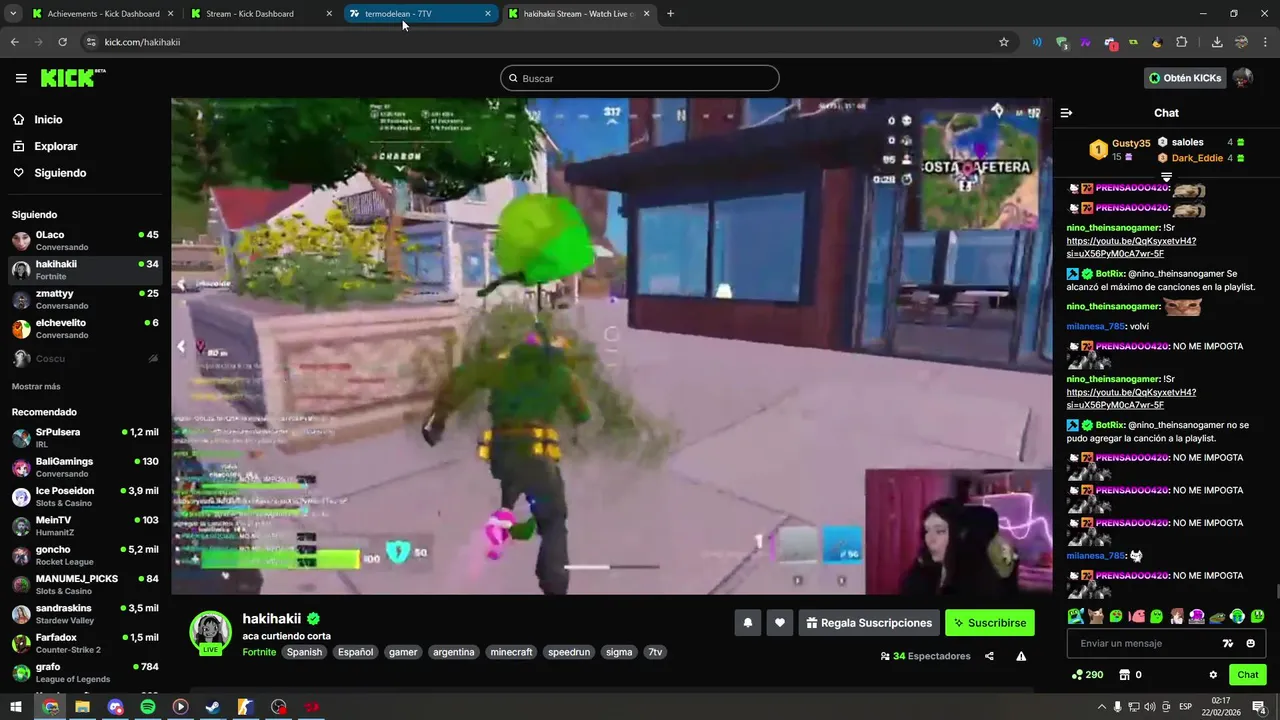Expand Mostrar más in Siguiendo list
The image size is (1280, 720).
pos(36,386)
